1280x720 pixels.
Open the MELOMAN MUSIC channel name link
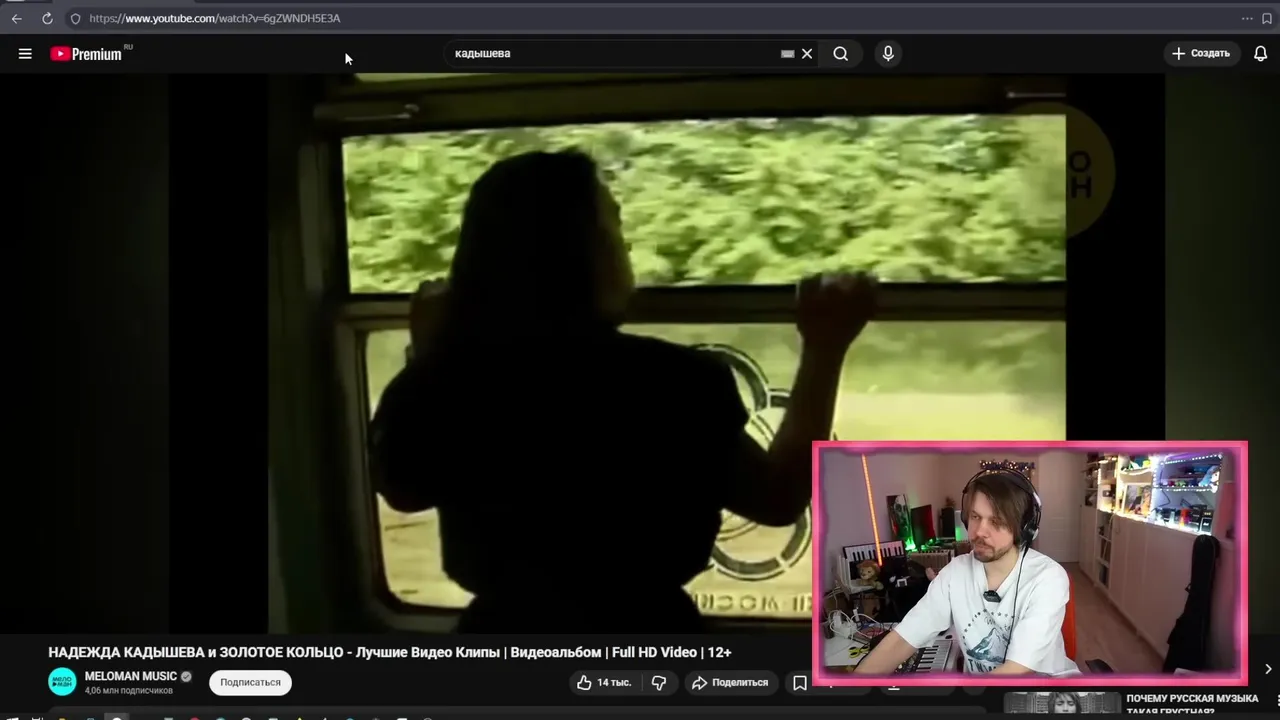tap(131, 676)
